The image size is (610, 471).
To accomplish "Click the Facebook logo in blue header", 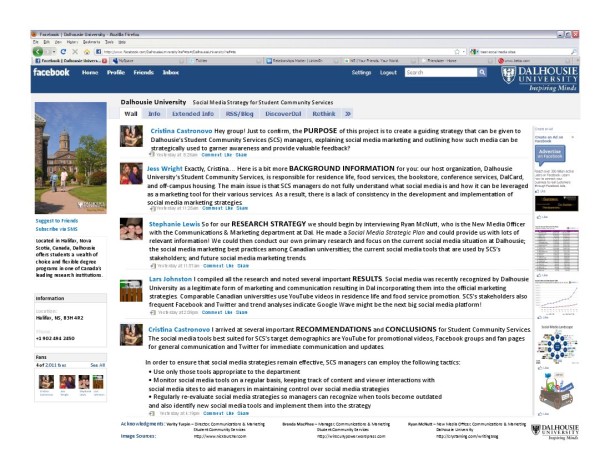I will tap(51, 72).
